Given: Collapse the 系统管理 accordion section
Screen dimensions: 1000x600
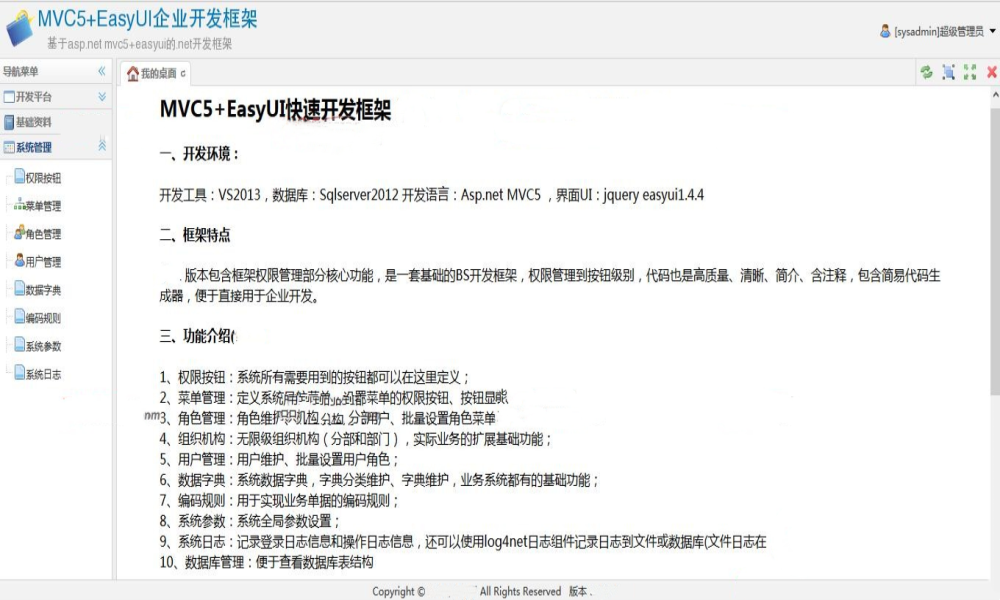Looking at the screenshot, I should 101,146.
